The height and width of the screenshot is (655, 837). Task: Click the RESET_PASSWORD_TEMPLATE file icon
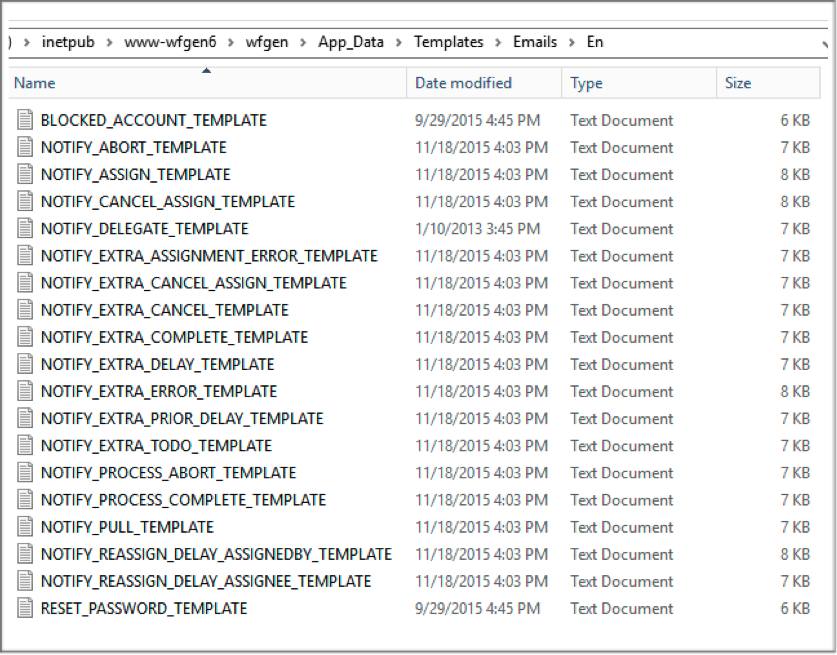(x=25, y=608)
